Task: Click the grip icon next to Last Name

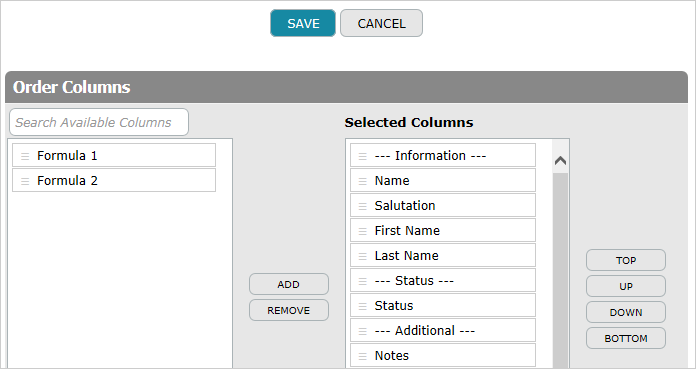Action: 363,256
